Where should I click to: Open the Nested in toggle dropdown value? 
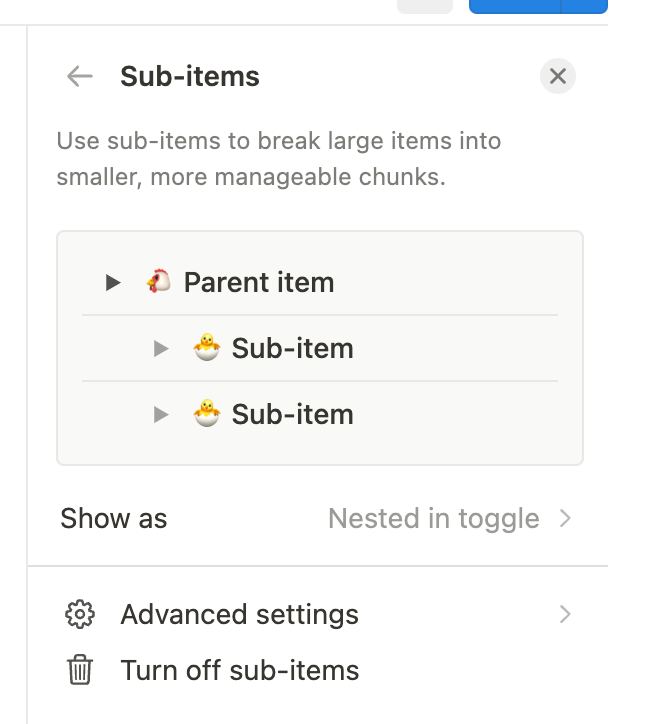click(x=434, y=519)
